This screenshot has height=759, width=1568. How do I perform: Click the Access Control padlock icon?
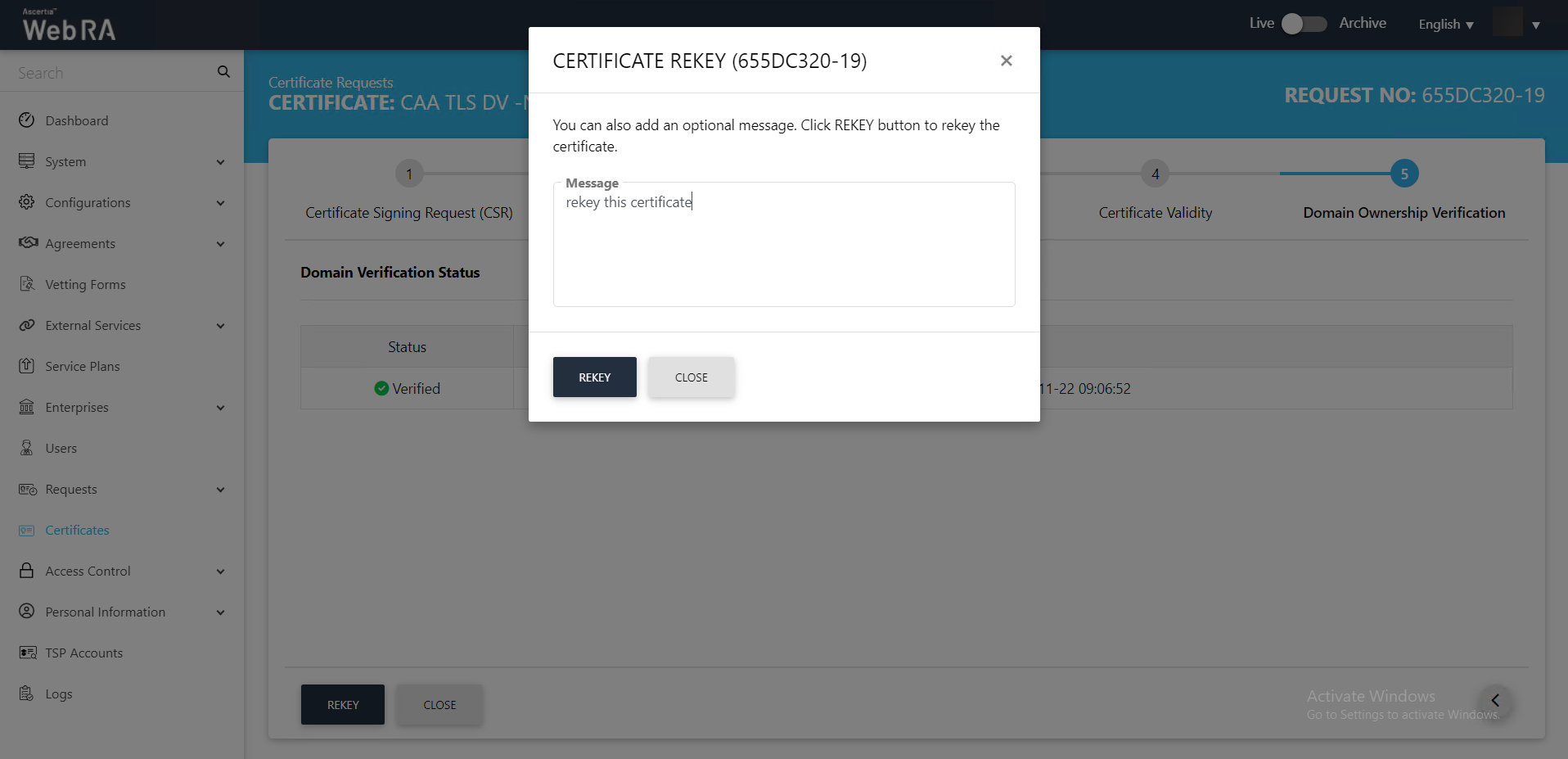(x=27, y=571)
